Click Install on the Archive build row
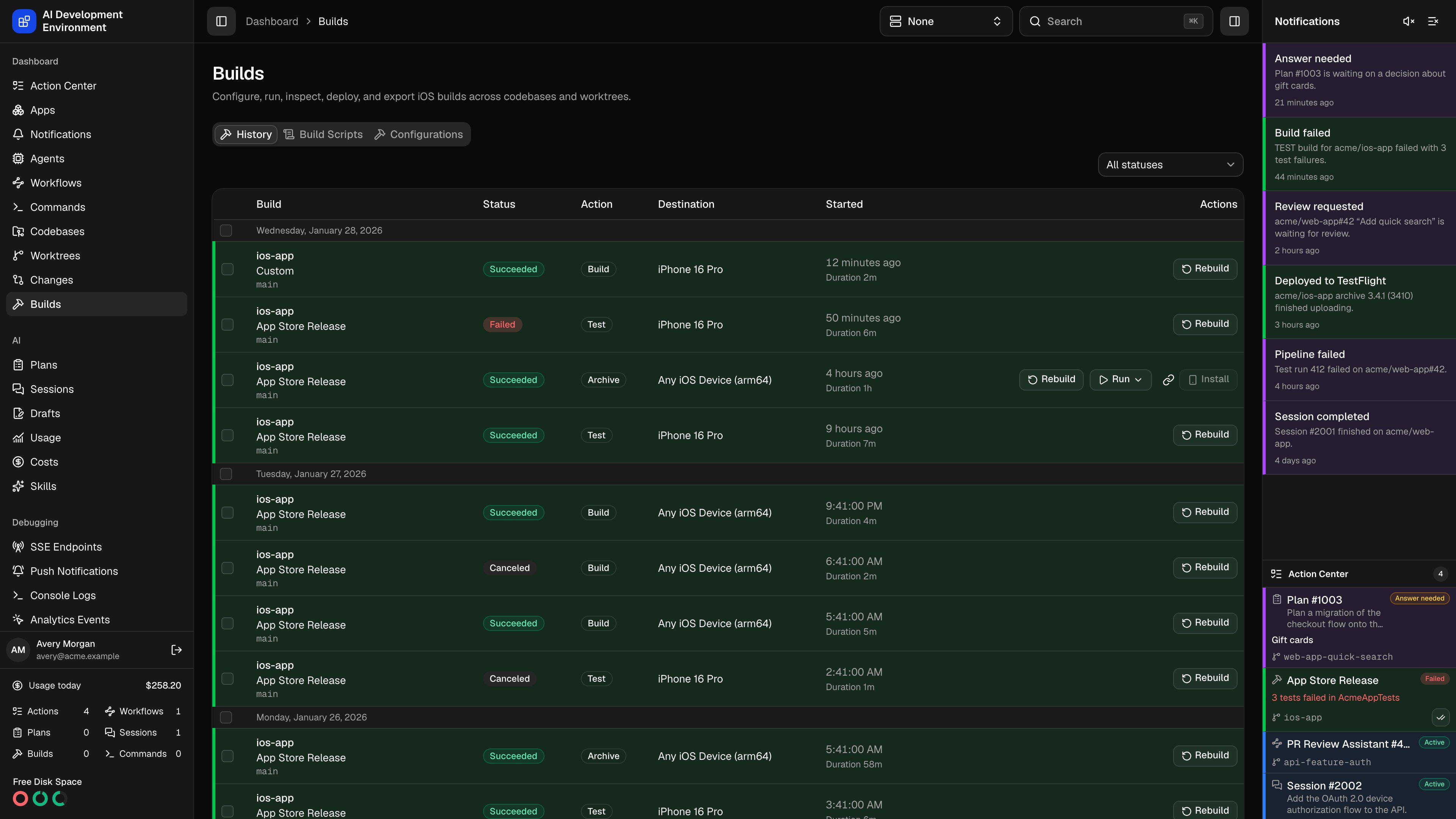 [1208, 380]
